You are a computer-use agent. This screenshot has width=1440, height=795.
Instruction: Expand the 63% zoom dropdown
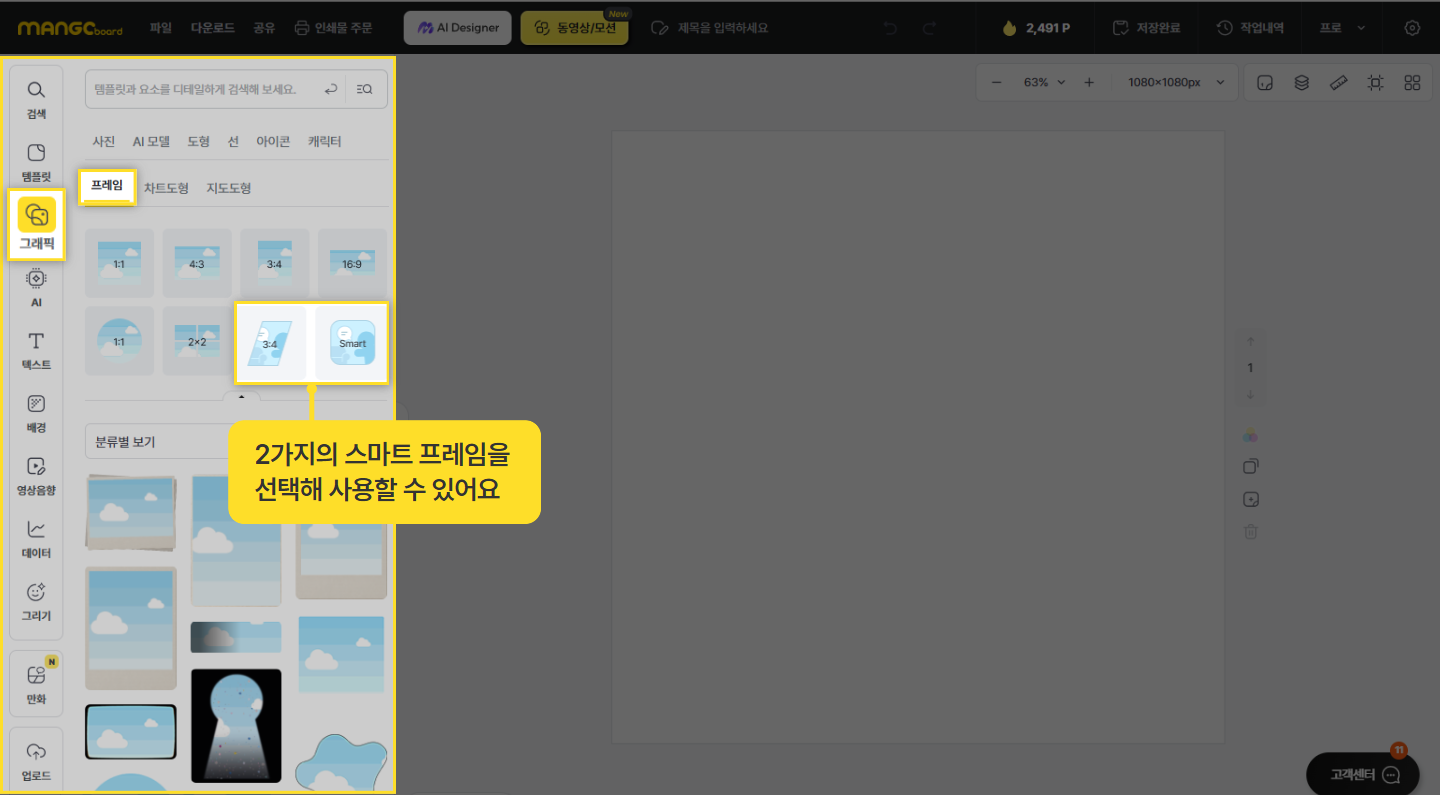pyautogui.click(x=1045, y=83)
